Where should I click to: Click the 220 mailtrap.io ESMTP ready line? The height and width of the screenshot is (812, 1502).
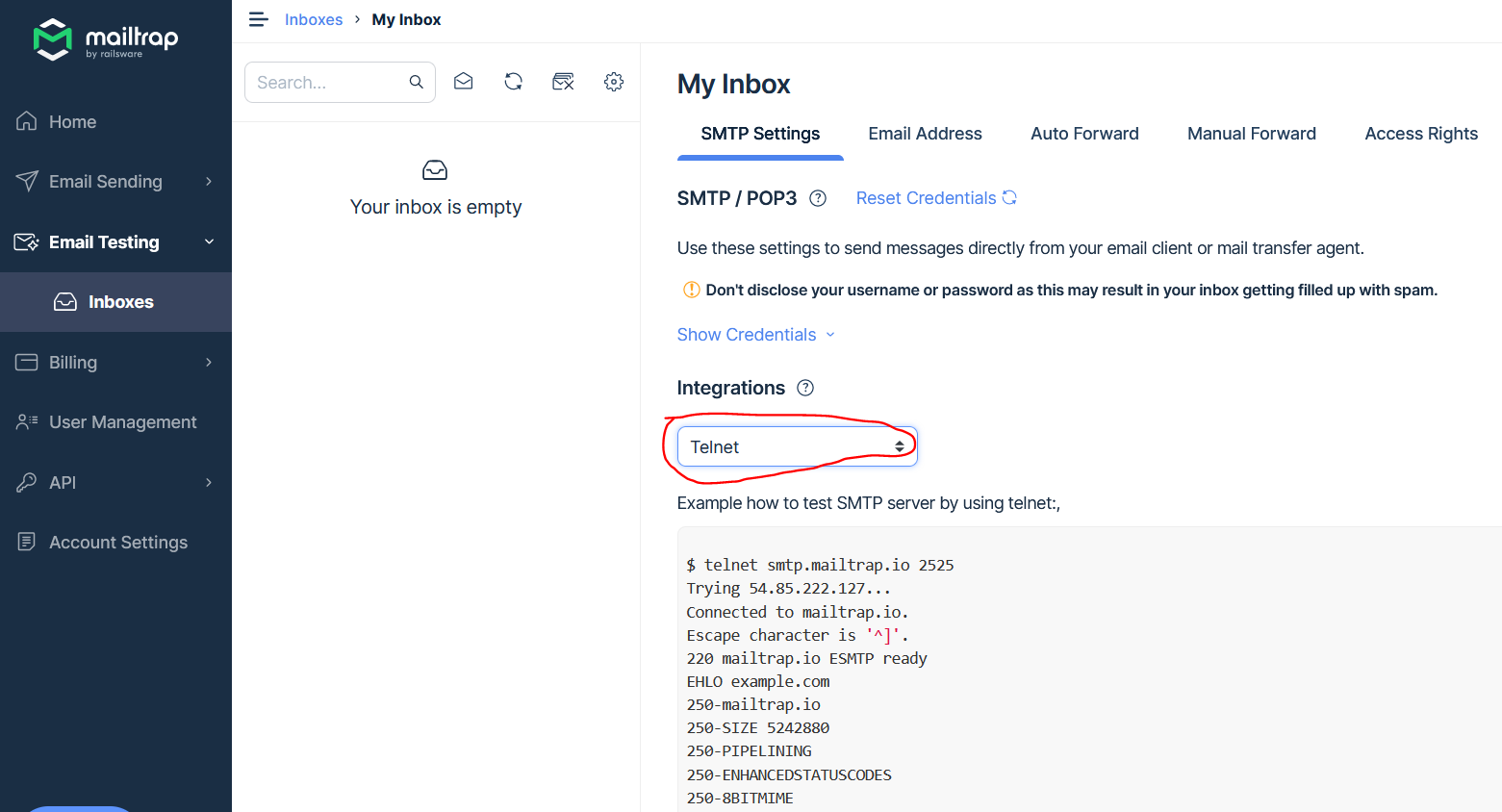coord(806,658)
